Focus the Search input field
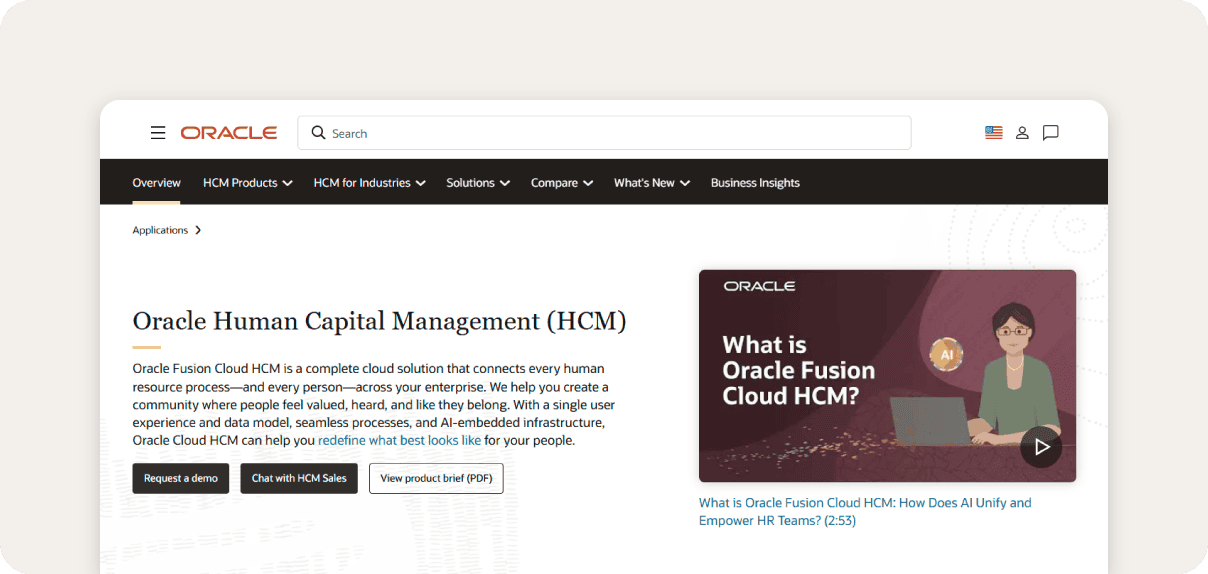 click(x=604, y=133)
